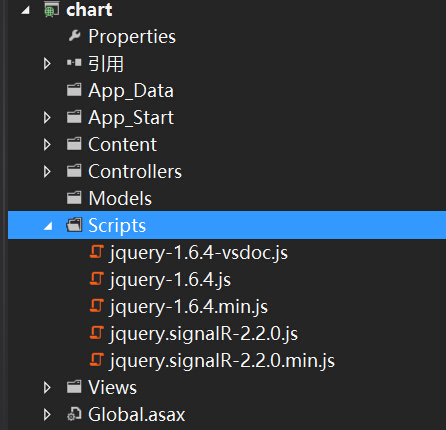Click the Properties wrench icon
Screen dimensions: 446x430
click(x=74, y=36)
